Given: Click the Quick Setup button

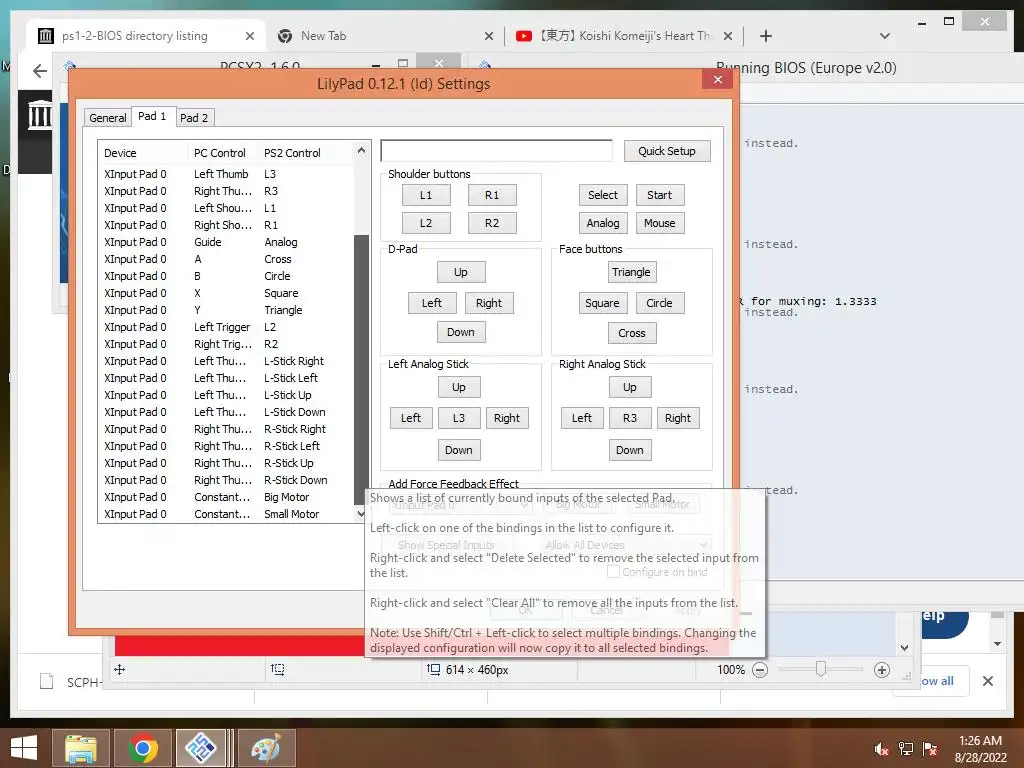Looking at the screenshot, I should (667, 151).
